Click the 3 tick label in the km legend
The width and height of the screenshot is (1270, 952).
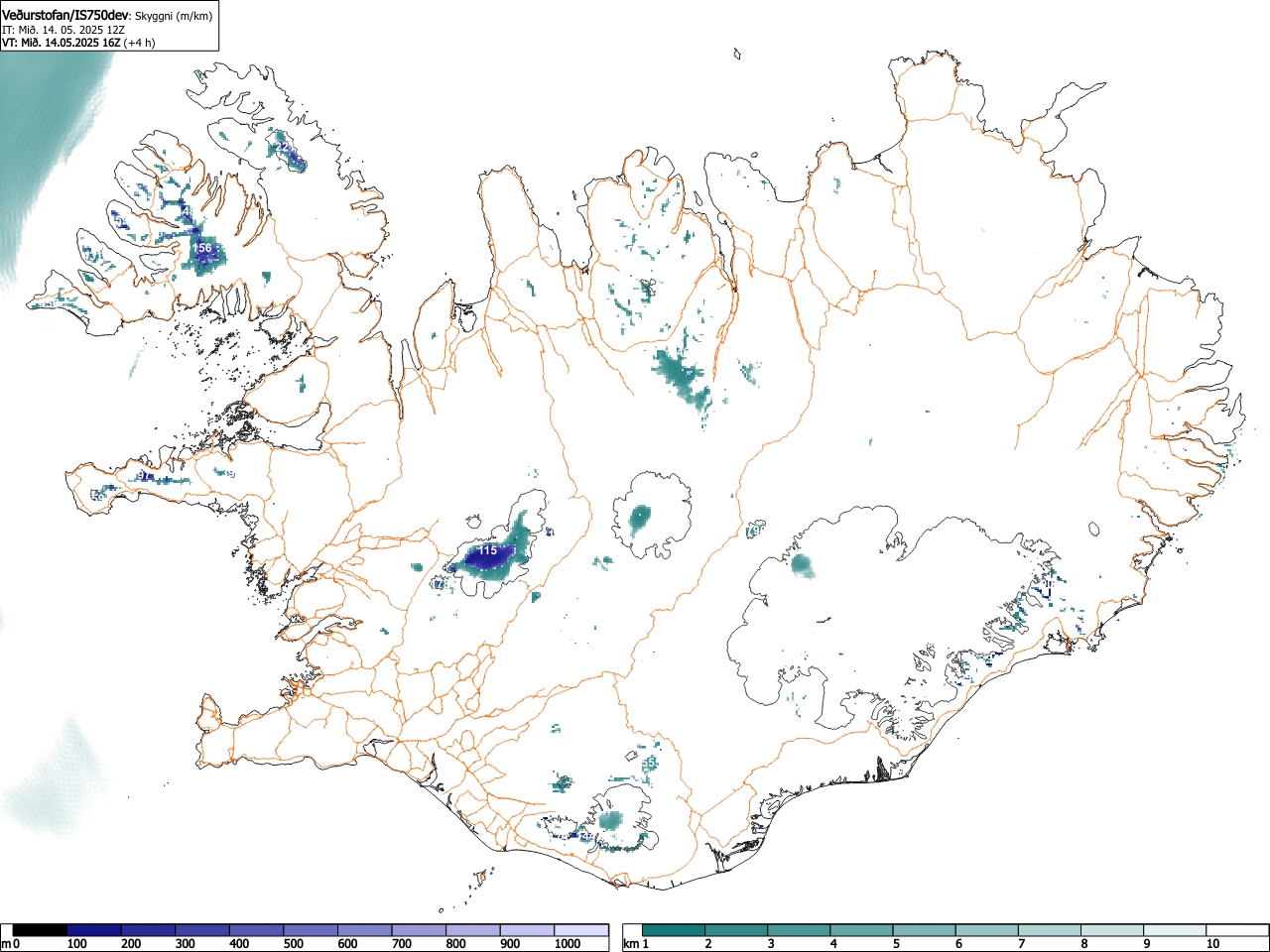[771, 944]
